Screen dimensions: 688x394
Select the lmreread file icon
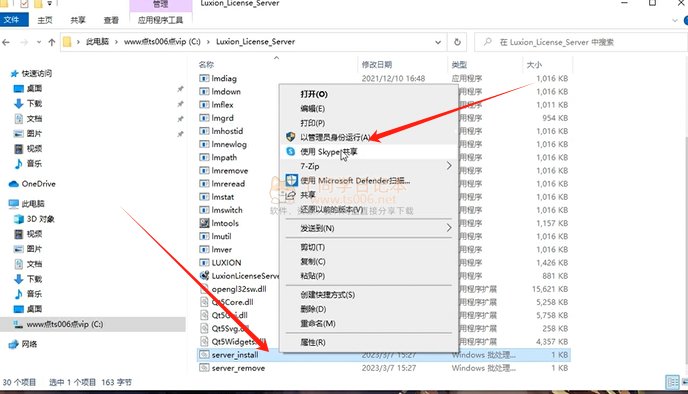pos(204,184)
